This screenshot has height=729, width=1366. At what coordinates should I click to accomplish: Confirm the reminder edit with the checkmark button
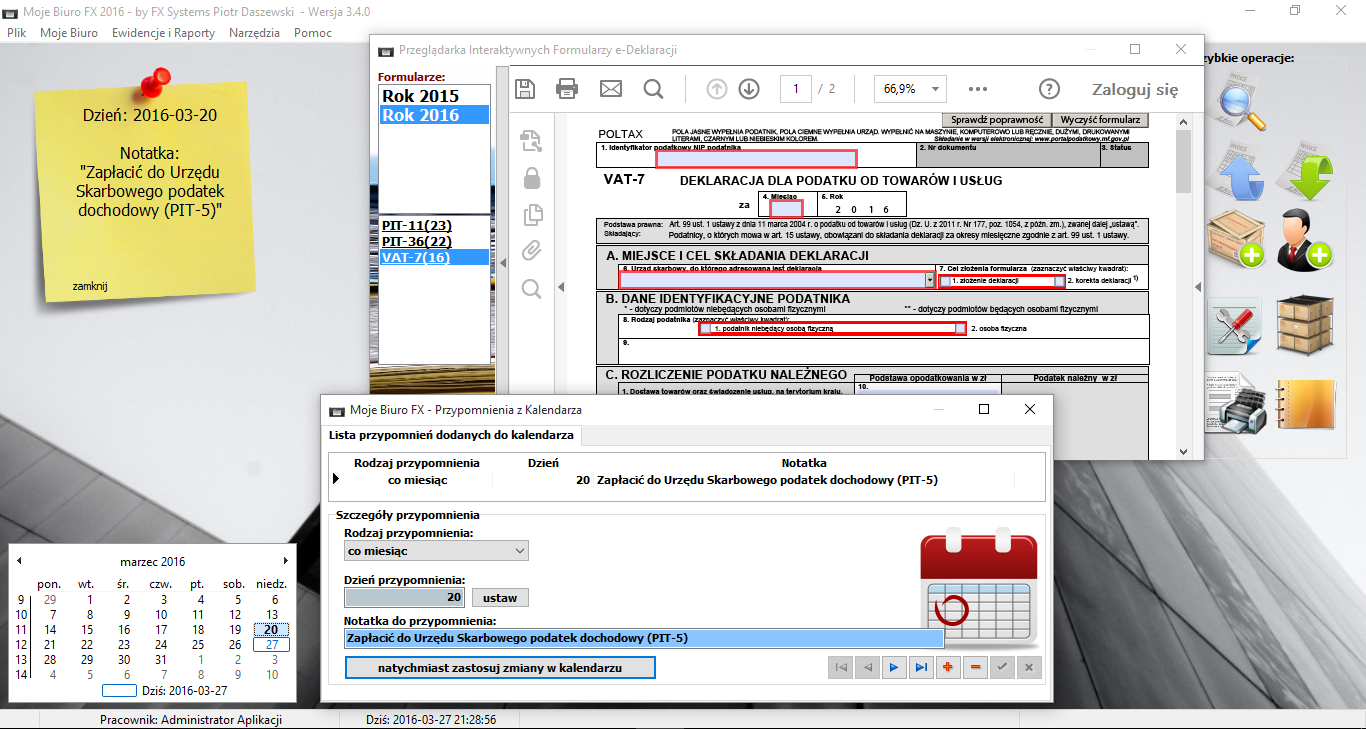click(x=1002, y=667)
